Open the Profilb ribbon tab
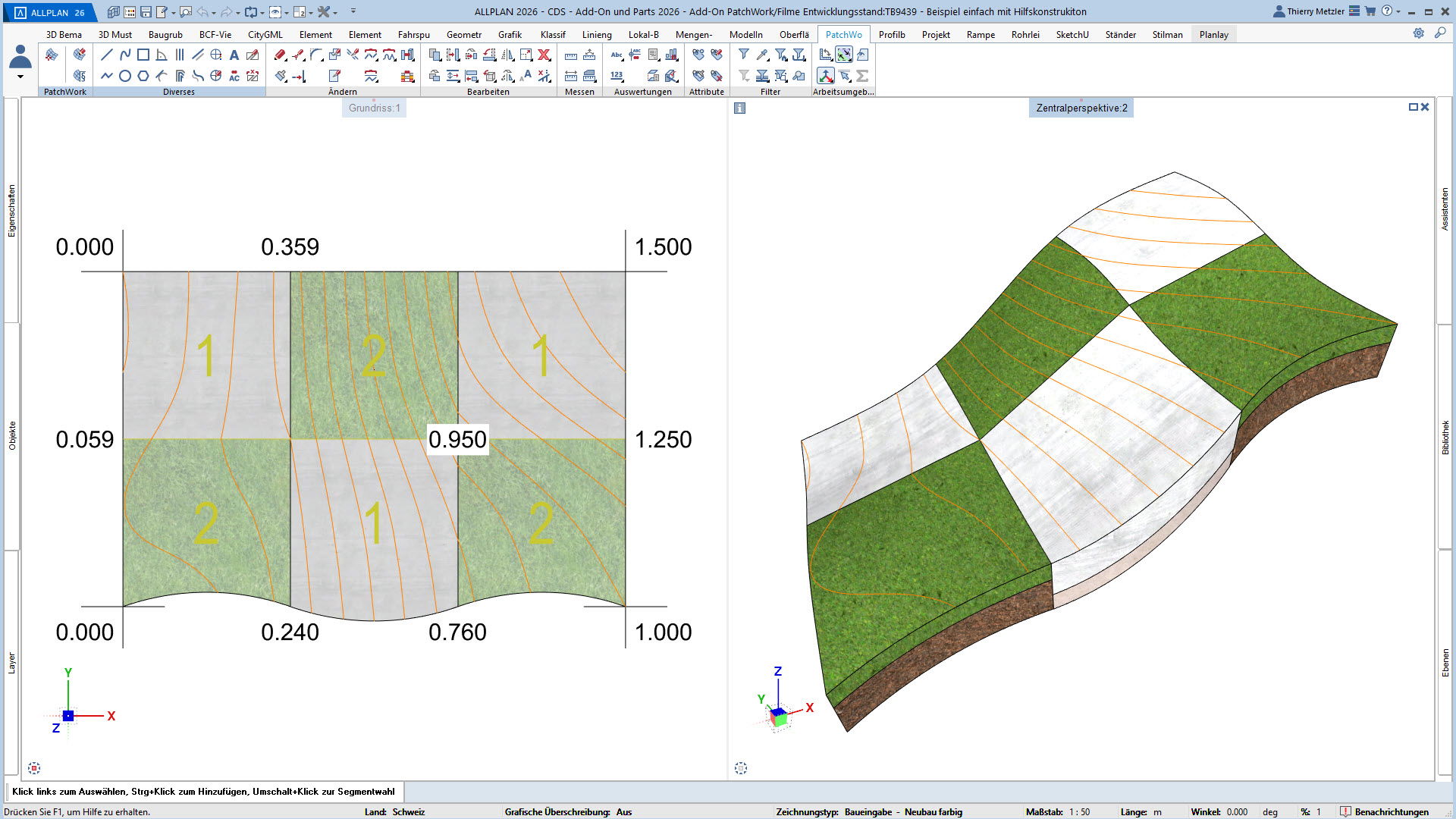The width and height of the screenshot is (1456, 819). tap(892, 35)
